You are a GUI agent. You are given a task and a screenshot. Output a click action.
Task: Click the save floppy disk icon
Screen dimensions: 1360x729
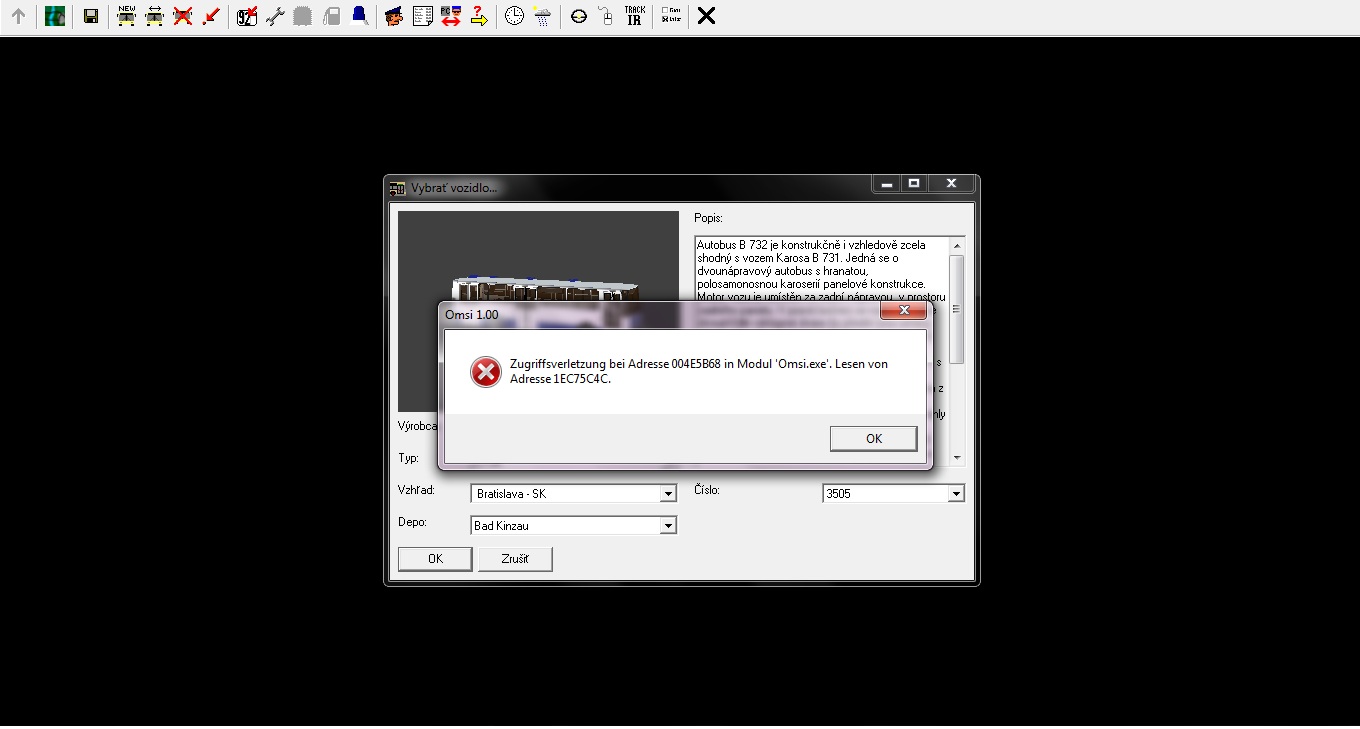(91, 16)
